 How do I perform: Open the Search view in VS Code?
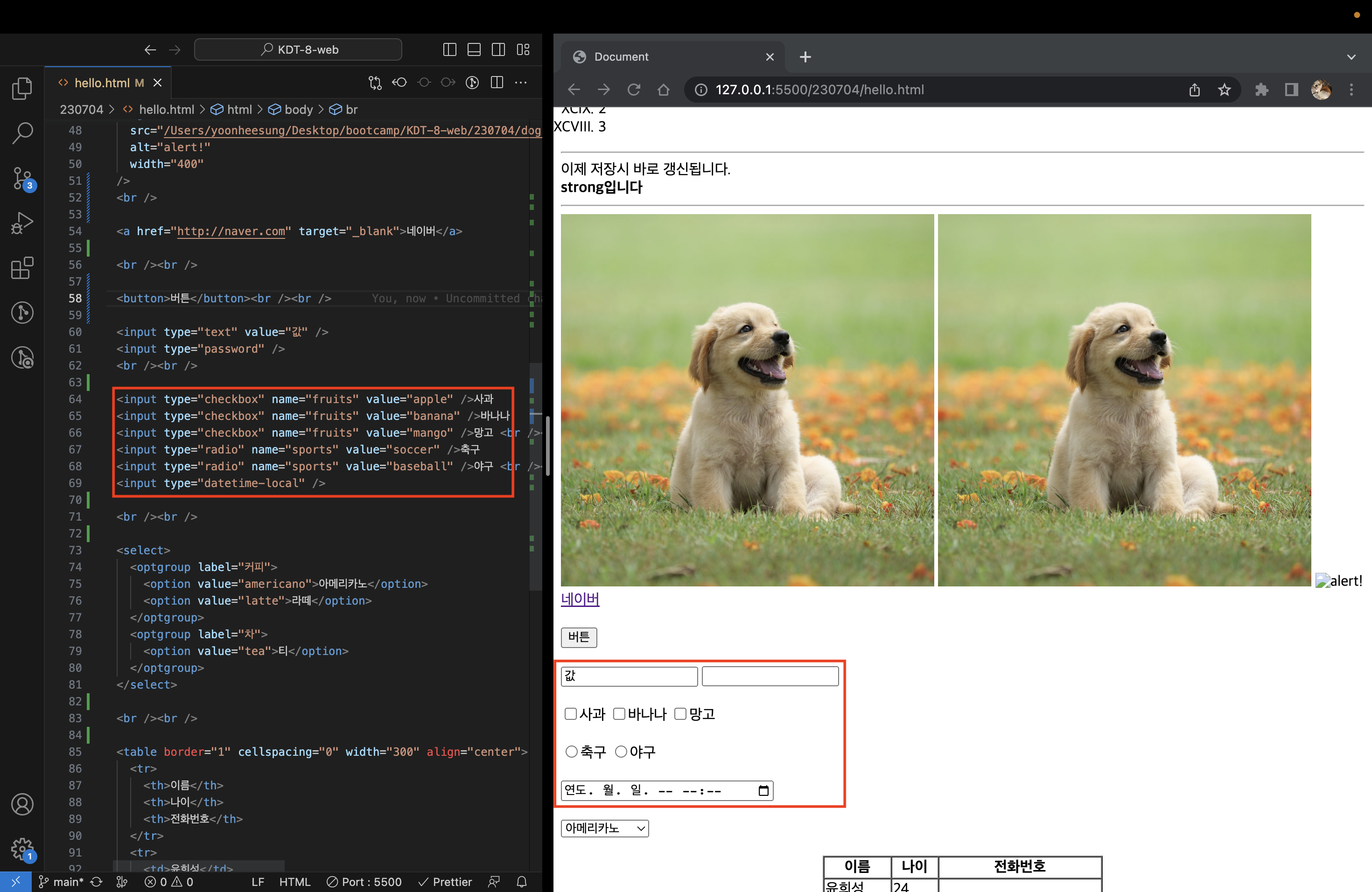[x=22, y=132]
